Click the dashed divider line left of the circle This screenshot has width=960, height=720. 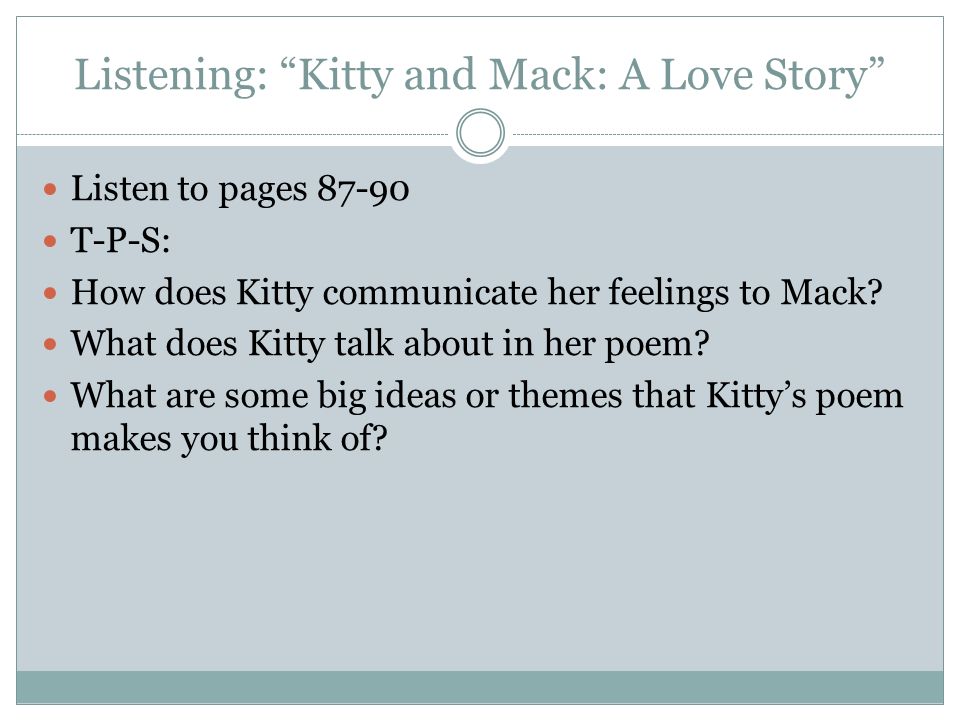click(233, 134)
